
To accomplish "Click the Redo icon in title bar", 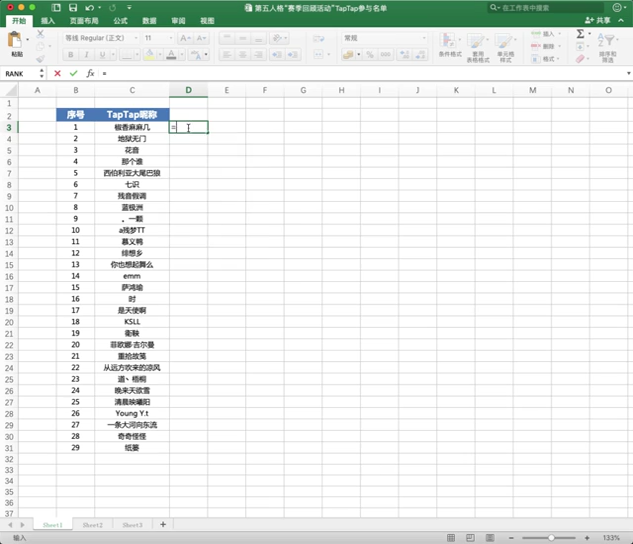I will [113, 8].
